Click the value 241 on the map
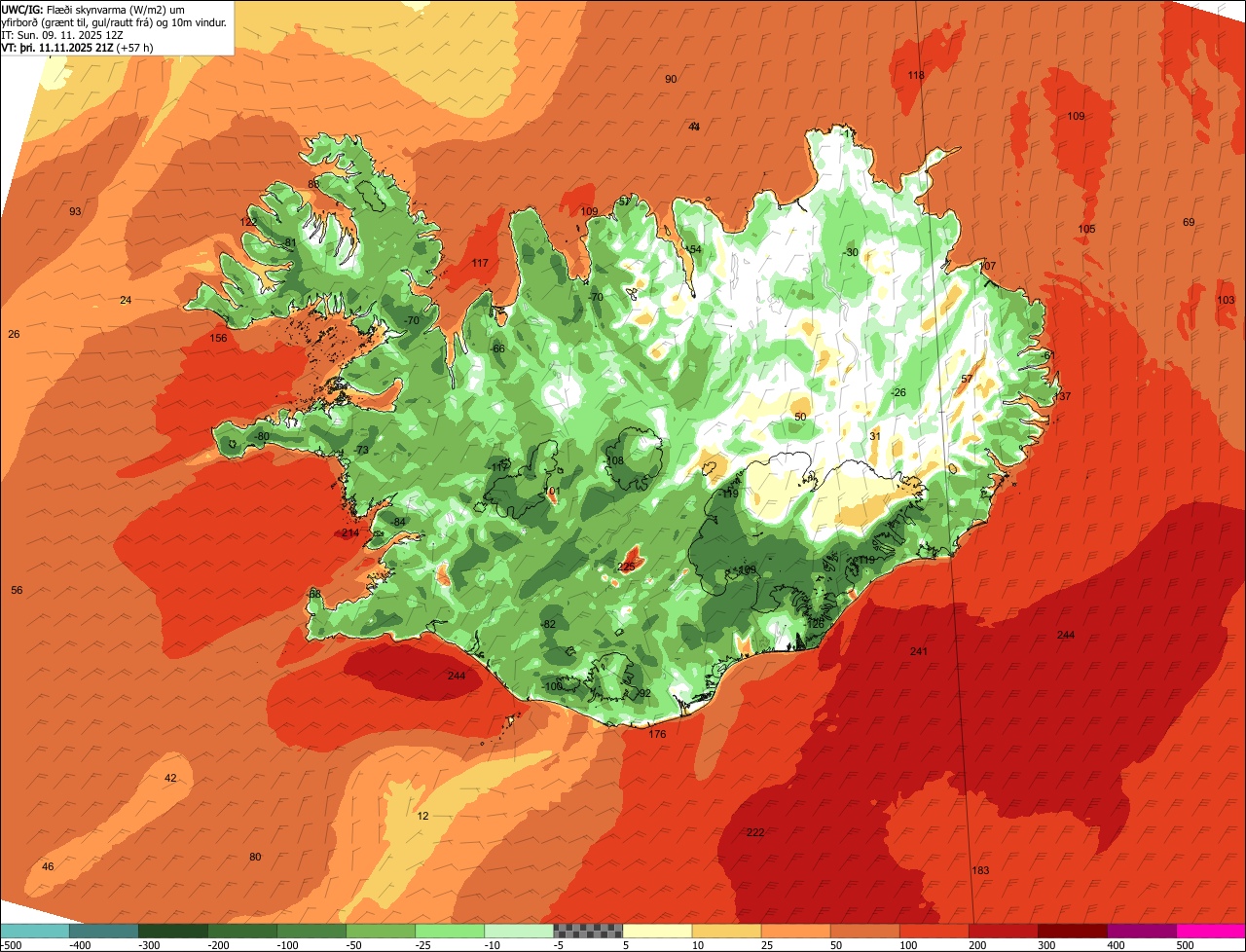 919,651
